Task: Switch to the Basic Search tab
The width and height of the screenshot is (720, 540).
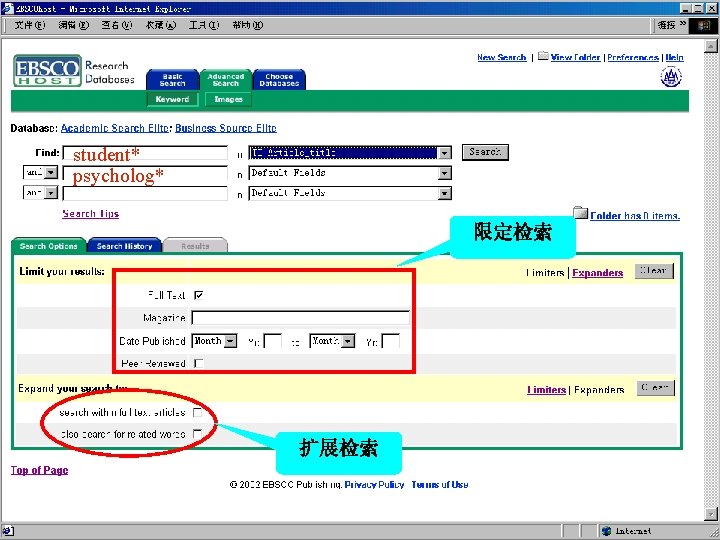Action: pyautogui.click(x=173, y=80)
